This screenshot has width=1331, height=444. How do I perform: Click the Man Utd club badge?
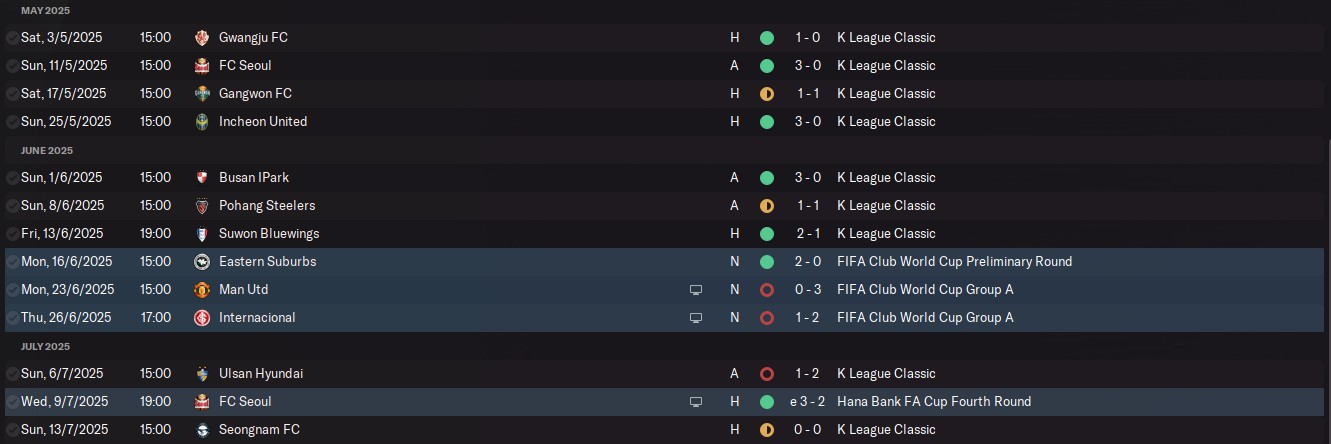tap(202, 290)
